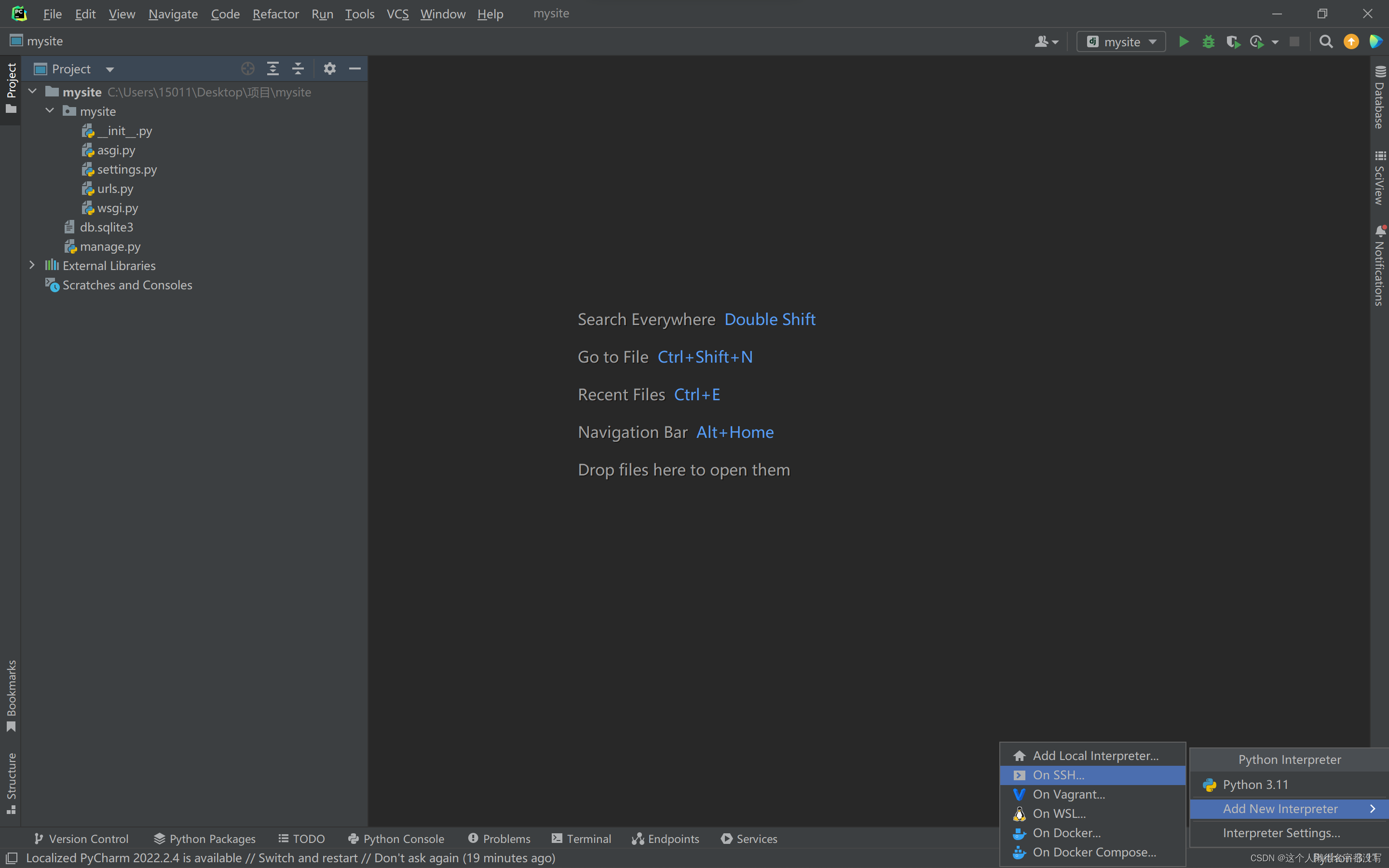The width and height of the screenshot is (1389, 868).
Task: Choose On Vagrant... interpreter option
Action: 1093,794
